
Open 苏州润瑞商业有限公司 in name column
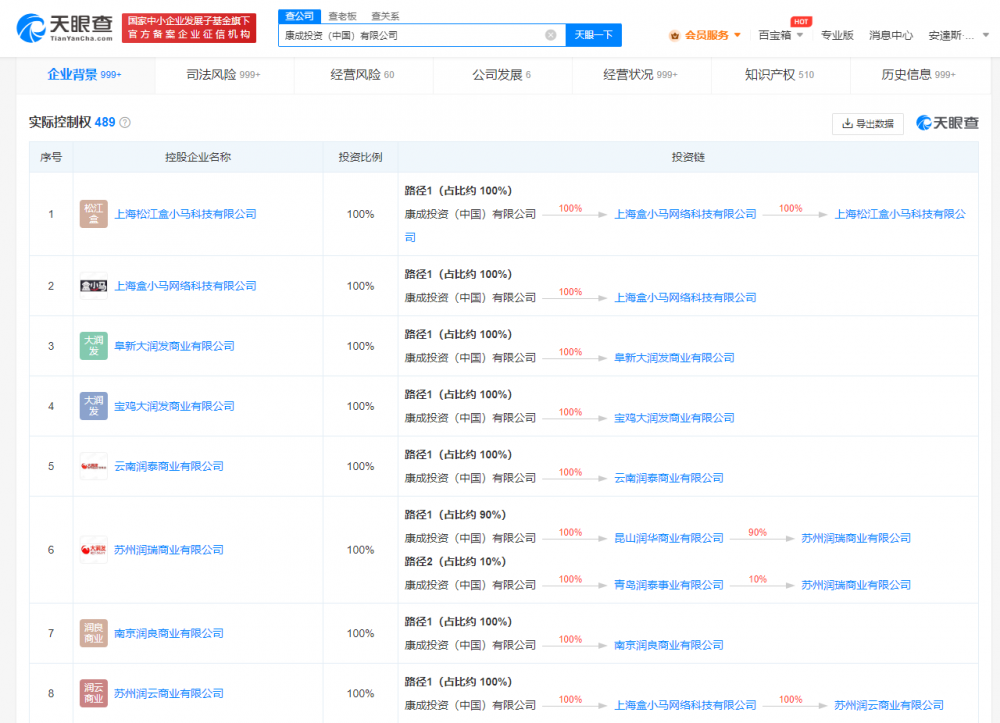169,550
